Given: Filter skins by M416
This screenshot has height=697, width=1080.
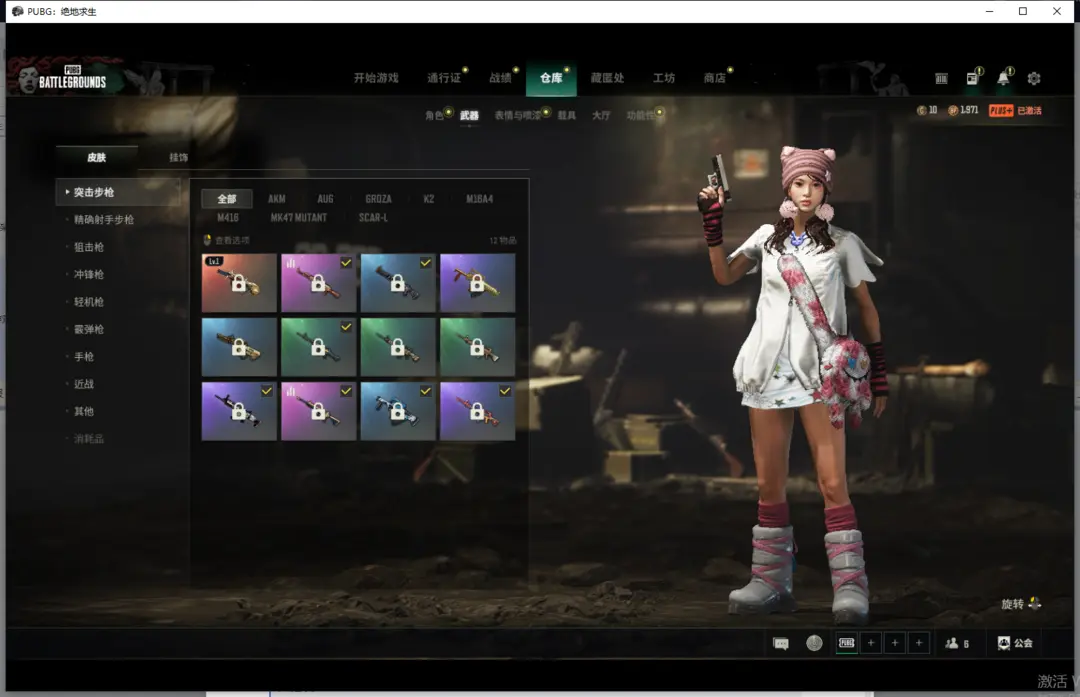Looking at the screenshot, I should (x=228, y=218).
